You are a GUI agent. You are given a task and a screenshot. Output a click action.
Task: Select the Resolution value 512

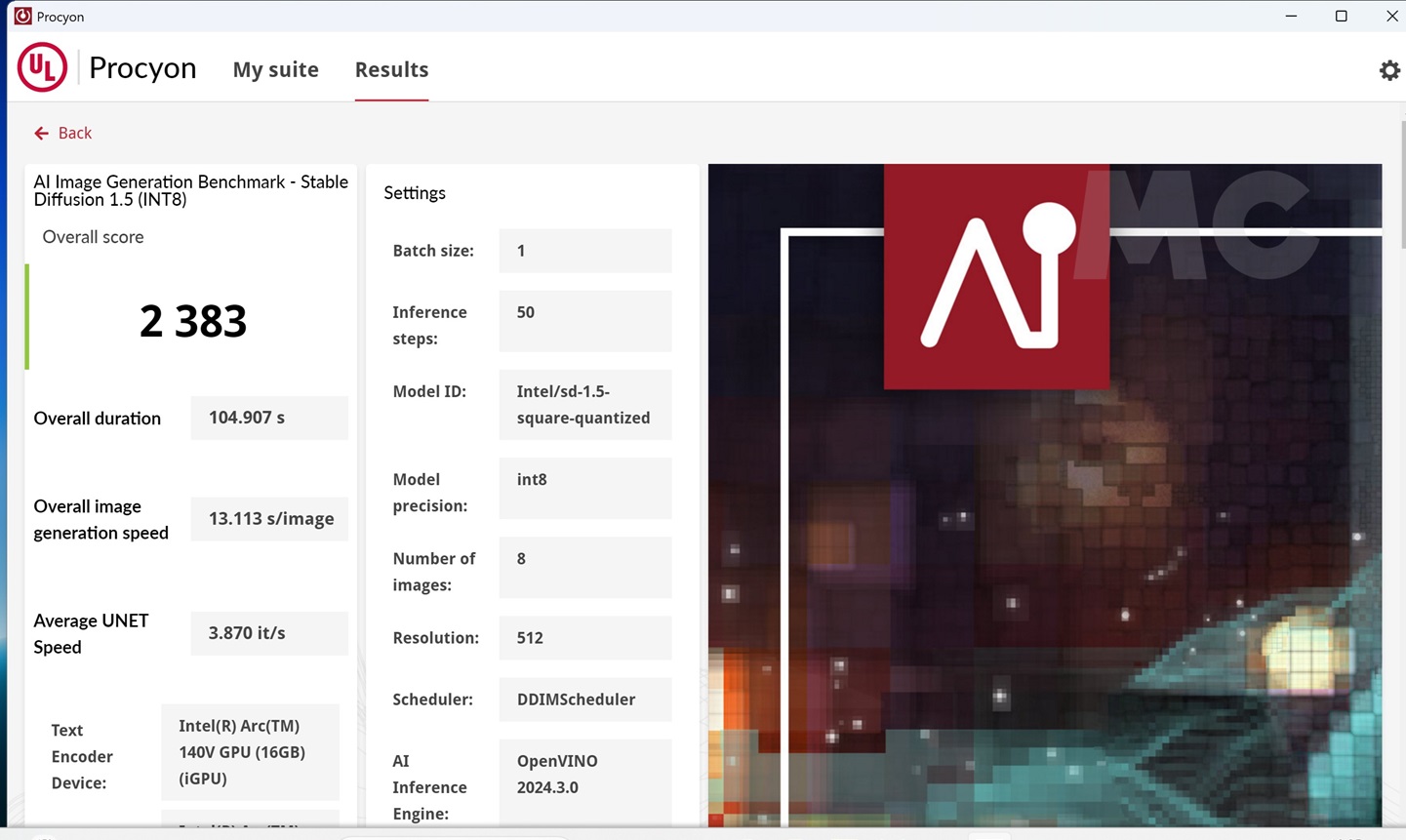coord(584,638)
